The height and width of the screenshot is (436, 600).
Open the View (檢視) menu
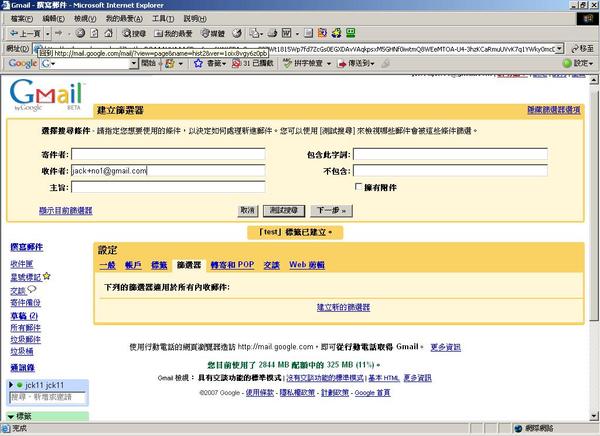click(85, 18)
